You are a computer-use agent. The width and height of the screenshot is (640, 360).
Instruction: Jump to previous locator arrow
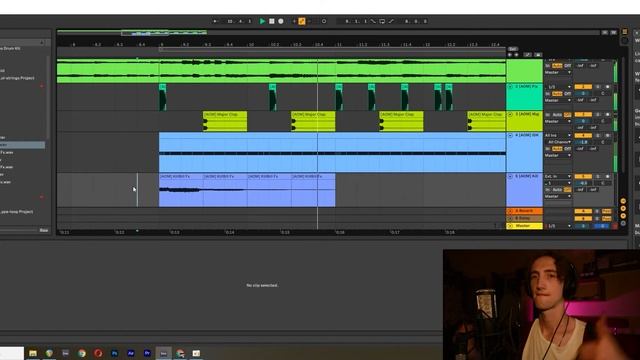coord(510,55)
